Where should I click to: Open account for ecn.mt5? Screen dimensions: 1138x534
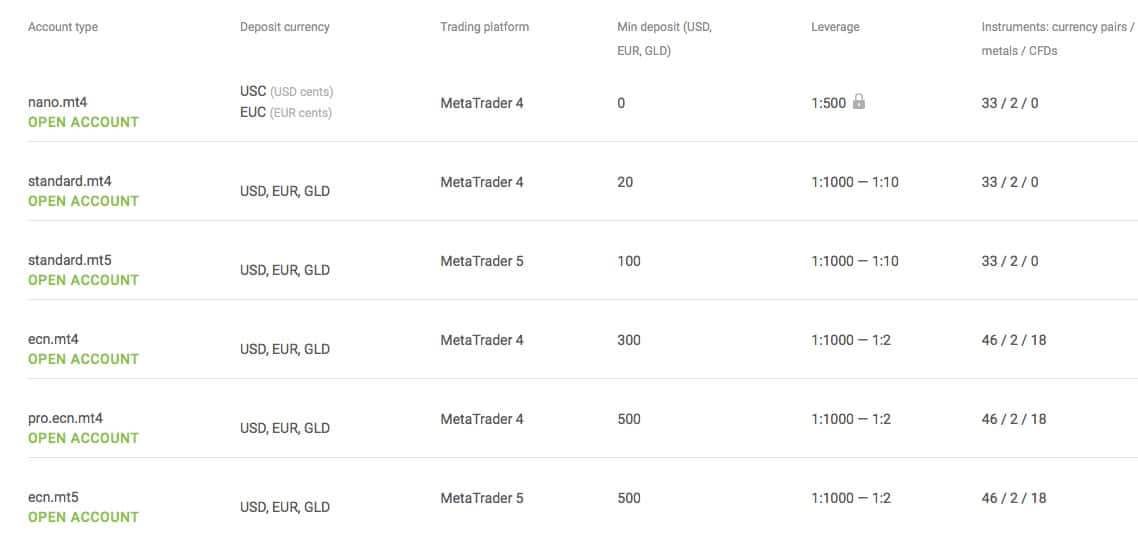83,517
